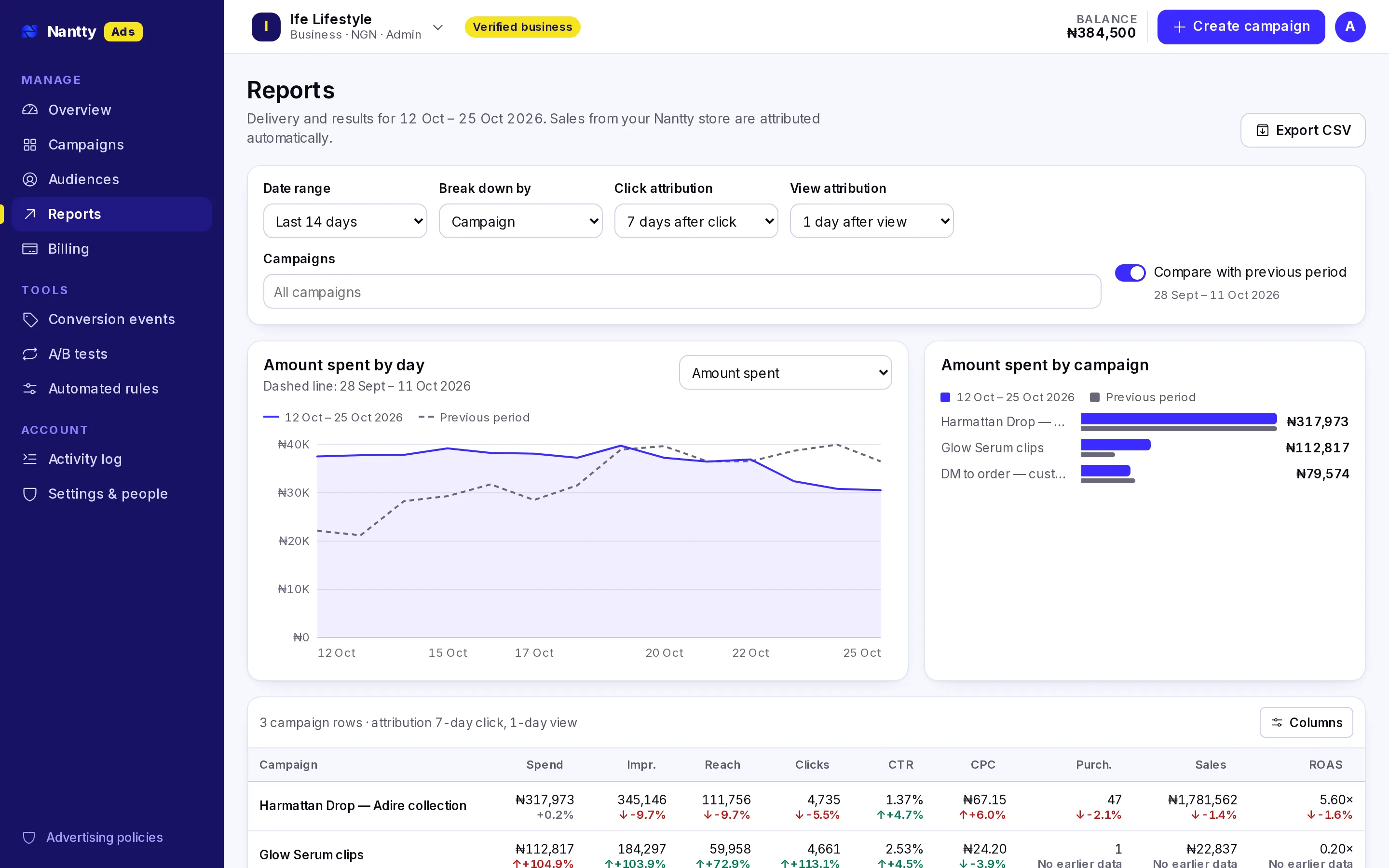The height and width of the screenshot is (868, 1389).
Task: Open the Amount spent chart metric dropdown
Action: [785, 373]
